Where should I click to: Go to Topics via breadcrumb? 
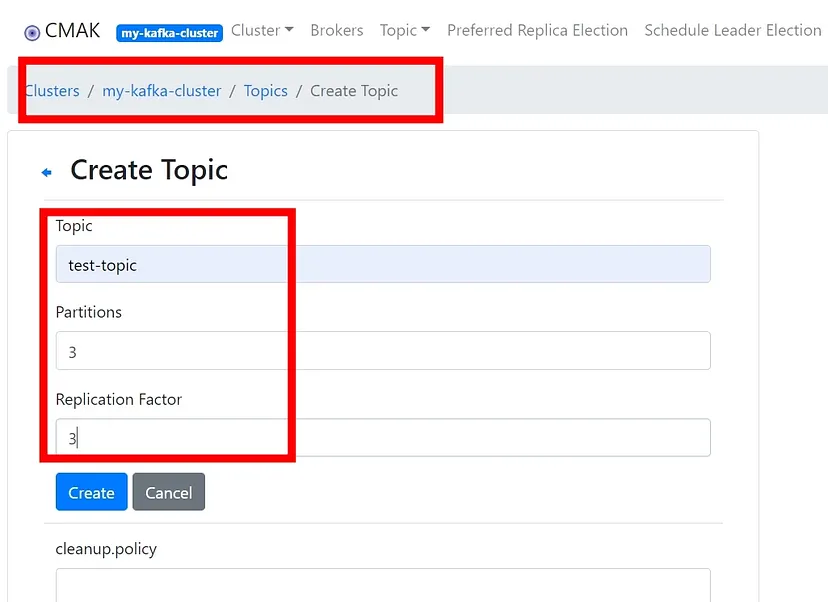266,91
